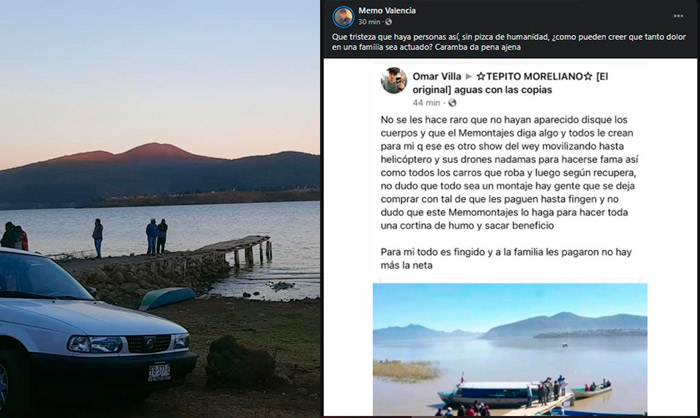The image size is (700, 418).
Task: Open the three-dot post options menu
Action: (678, 16)
